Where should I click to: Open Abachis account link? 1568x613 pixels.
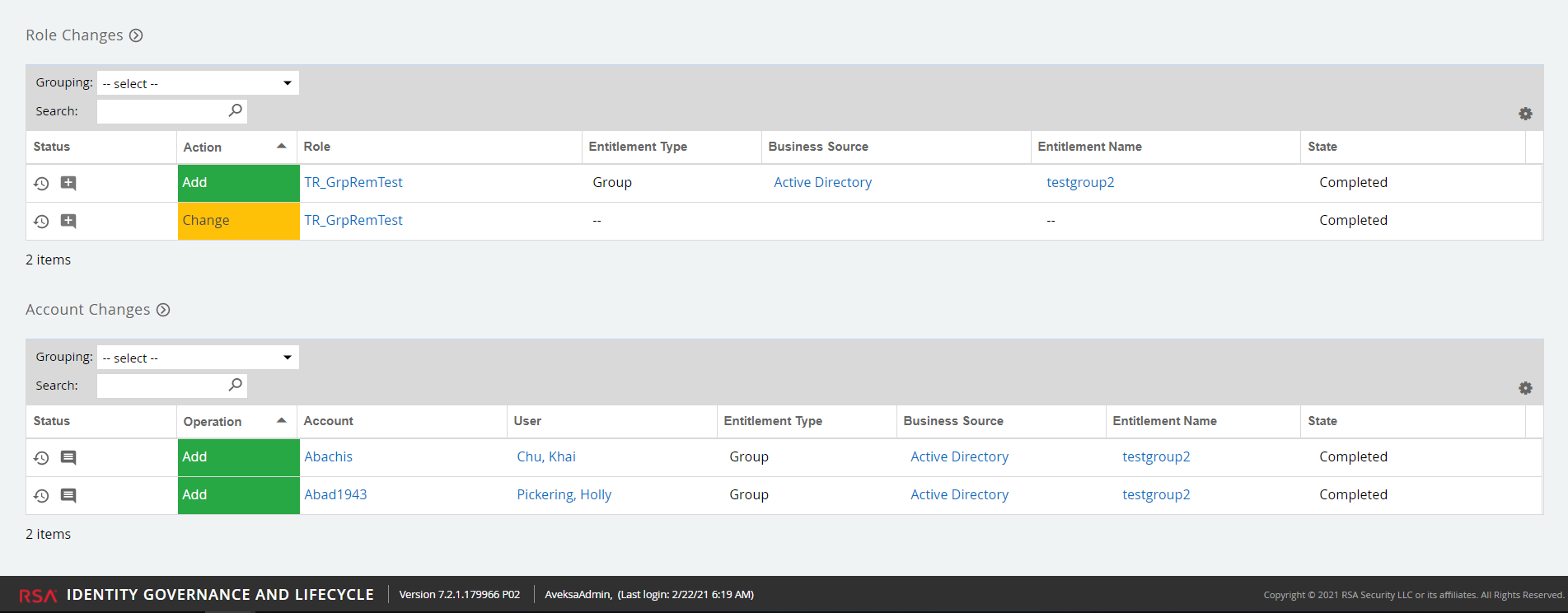click(328, 456)
